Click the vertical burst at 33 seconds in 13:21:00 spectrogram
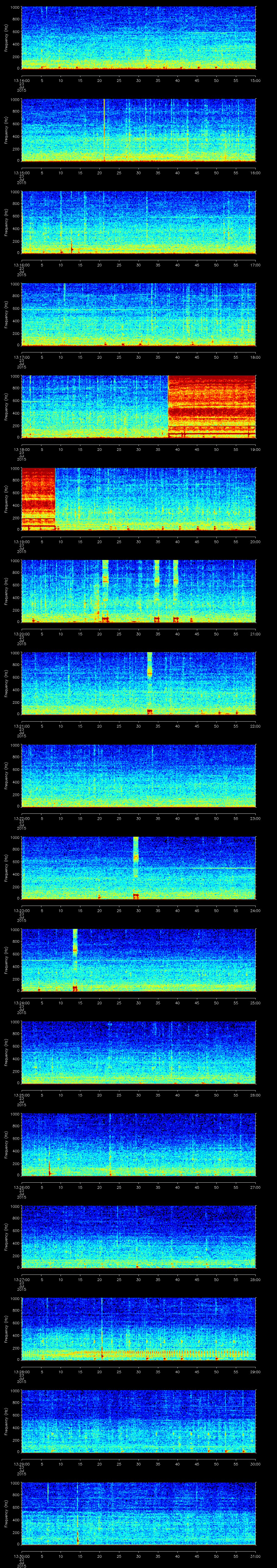Image resolution: width=277 pixels, height=1568 pixels. (x=150, y=683)
